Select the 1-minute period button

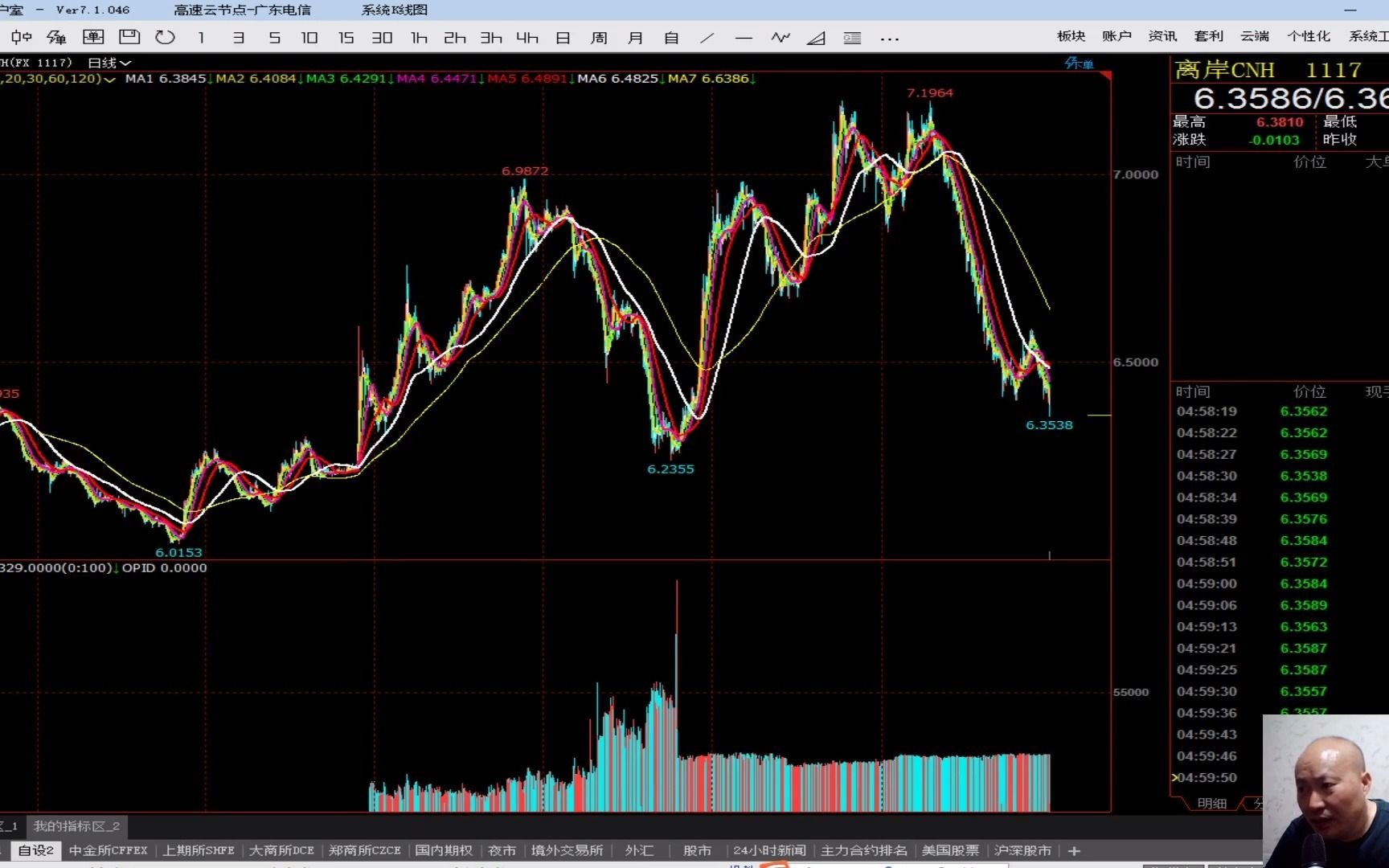click(201, 38)
